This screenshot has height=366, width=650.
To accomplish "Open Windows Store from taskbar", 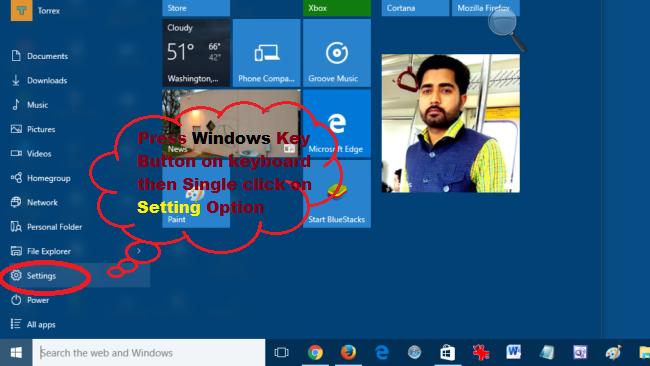I will point(447,353).
